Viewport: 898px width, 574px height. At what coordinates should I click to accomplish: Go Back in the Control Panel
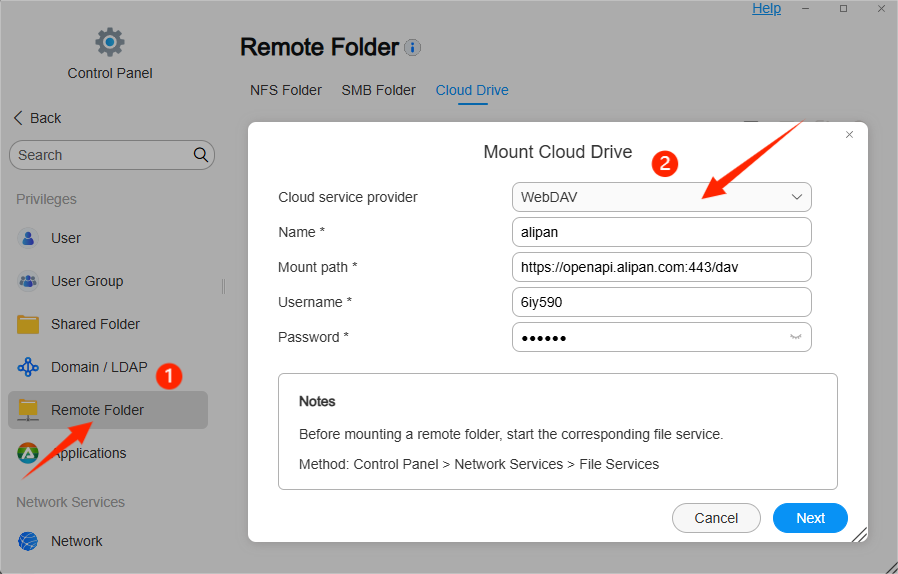pyautogui.click(x=37, y=118)
